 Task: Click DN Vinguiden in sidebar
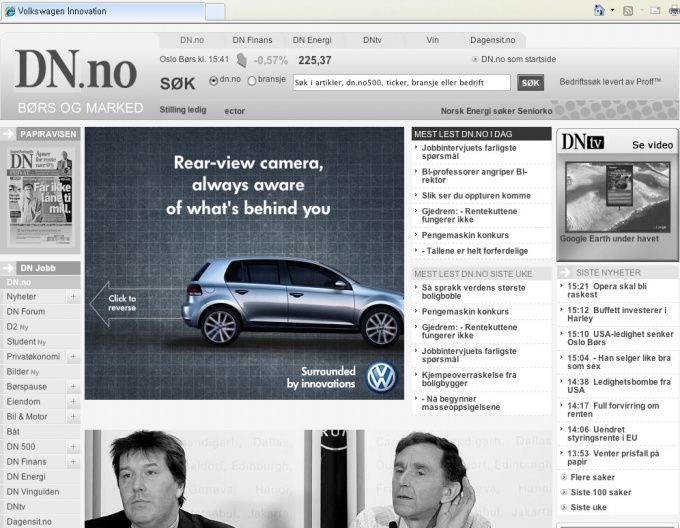point(33,492)
